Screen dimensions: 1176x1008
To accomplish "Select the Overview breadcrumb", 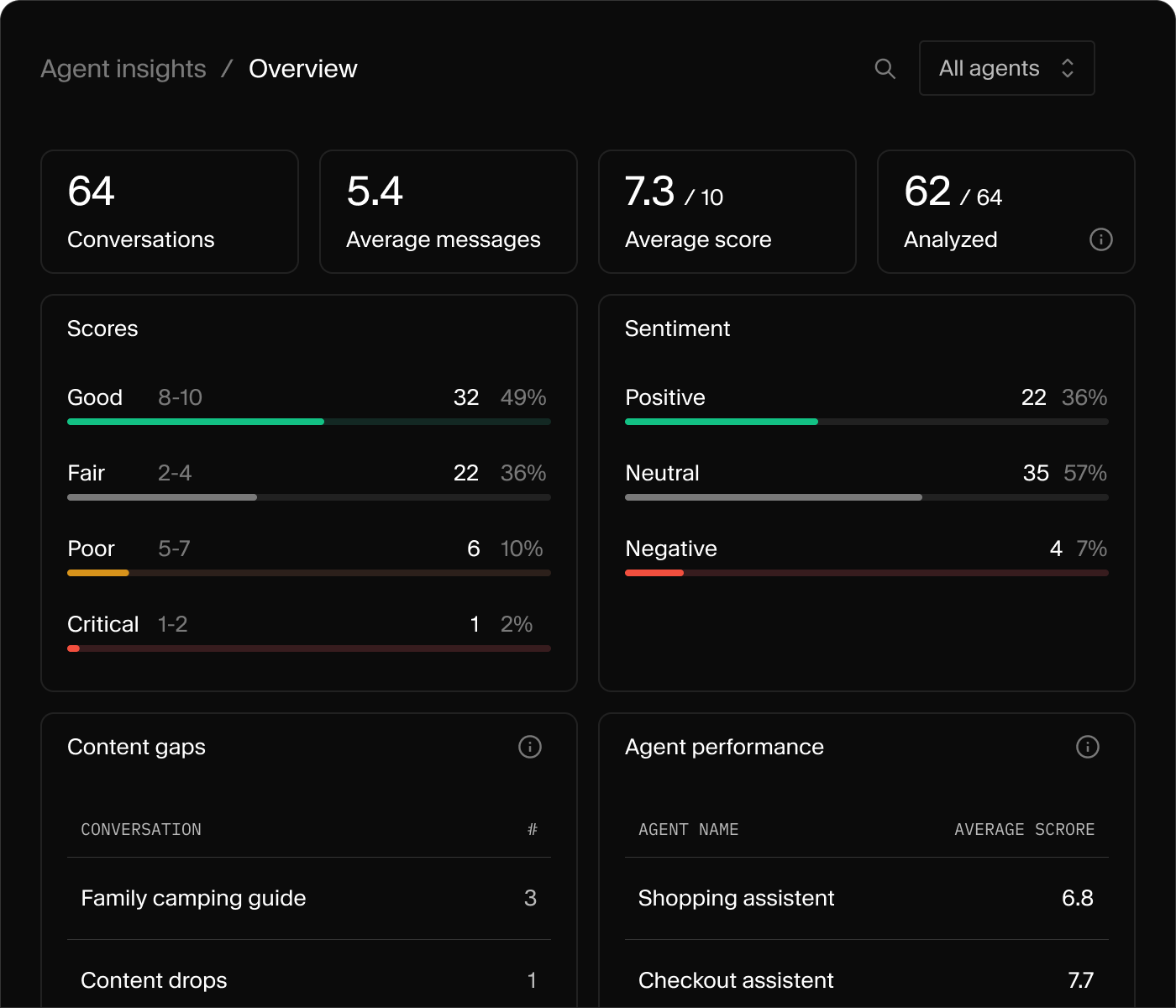I will 302,69.
